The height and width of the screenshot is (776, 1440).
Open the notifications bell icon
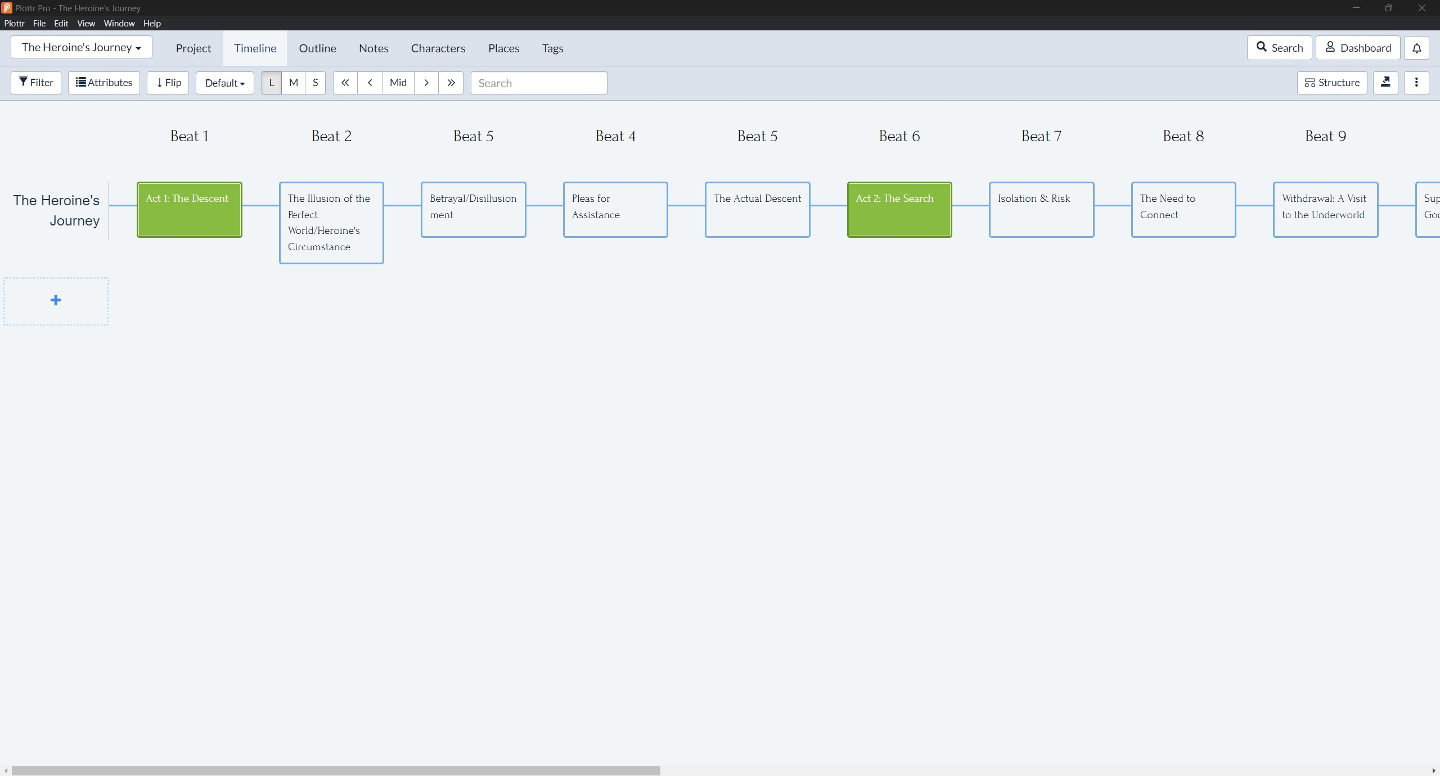[1416, 48]
